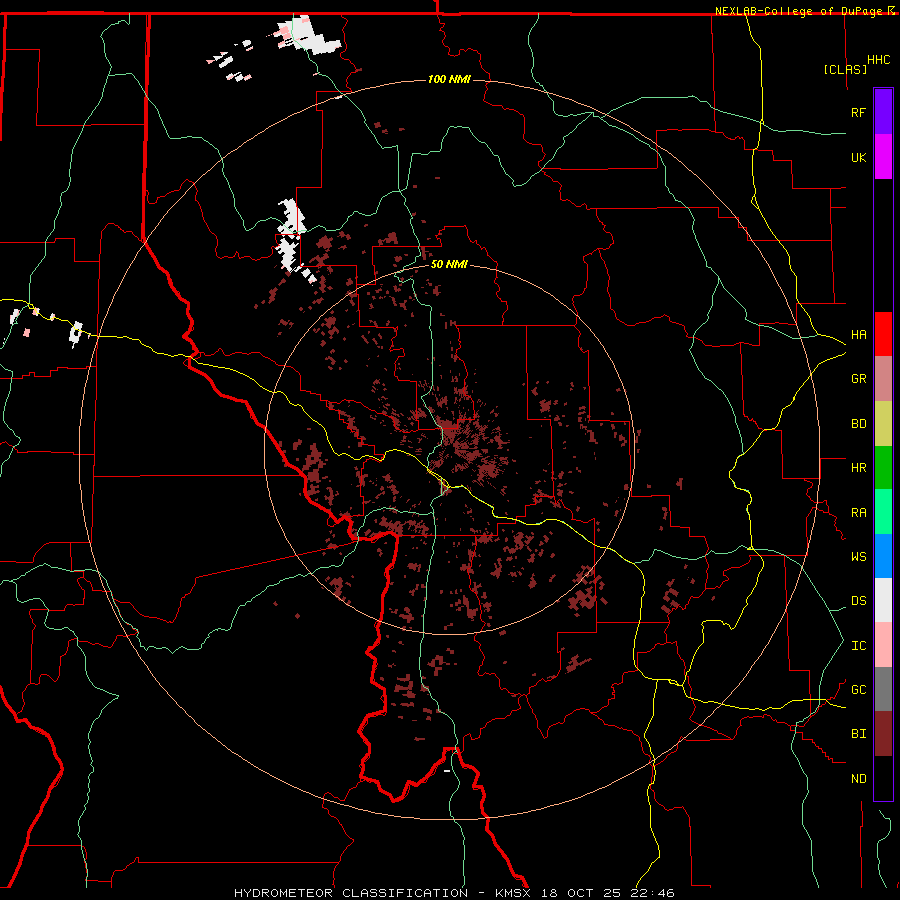Click the IC pink legend color swatch

click(883, 645)
